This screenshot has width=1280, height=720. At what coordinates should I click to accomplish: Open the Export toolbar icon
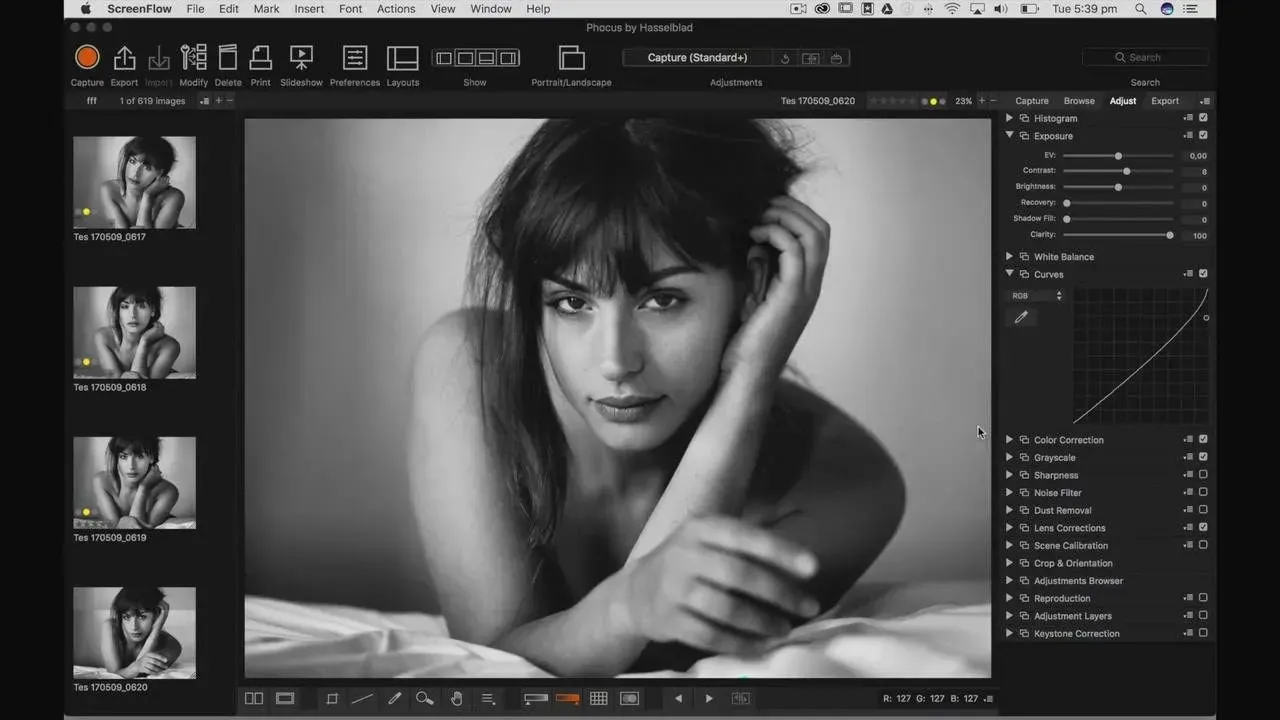[124, 57]
